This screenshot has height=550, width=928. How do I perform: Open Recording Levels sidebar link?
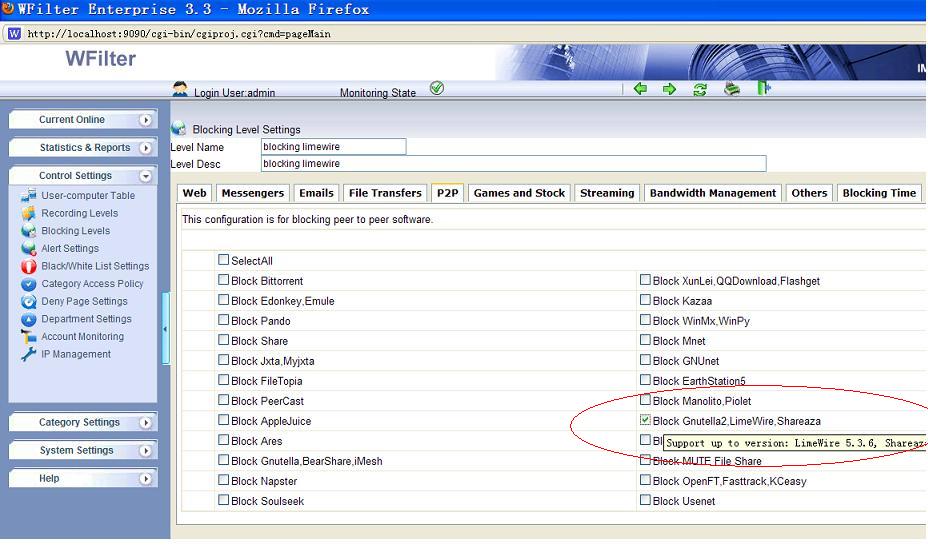[79, 213]
